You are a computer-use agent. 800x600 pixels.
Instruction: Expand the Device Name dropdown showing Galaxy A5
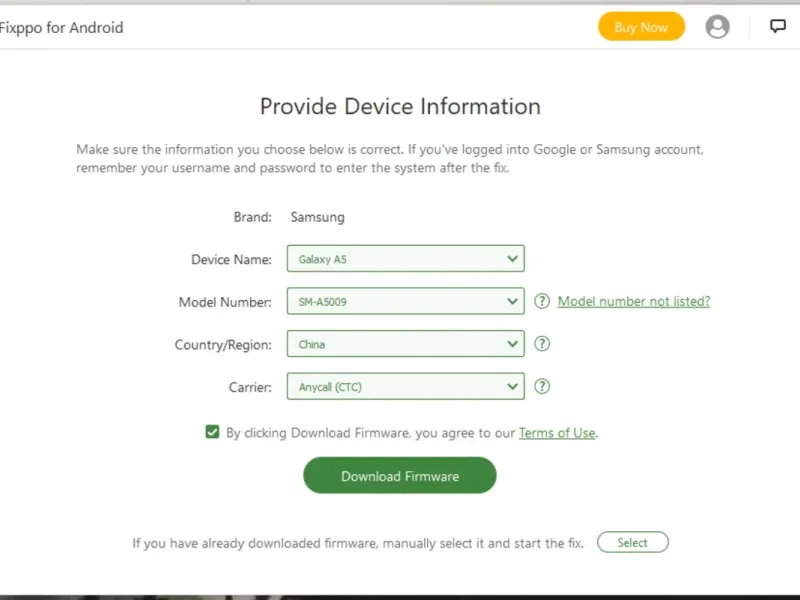click(405, 259)
